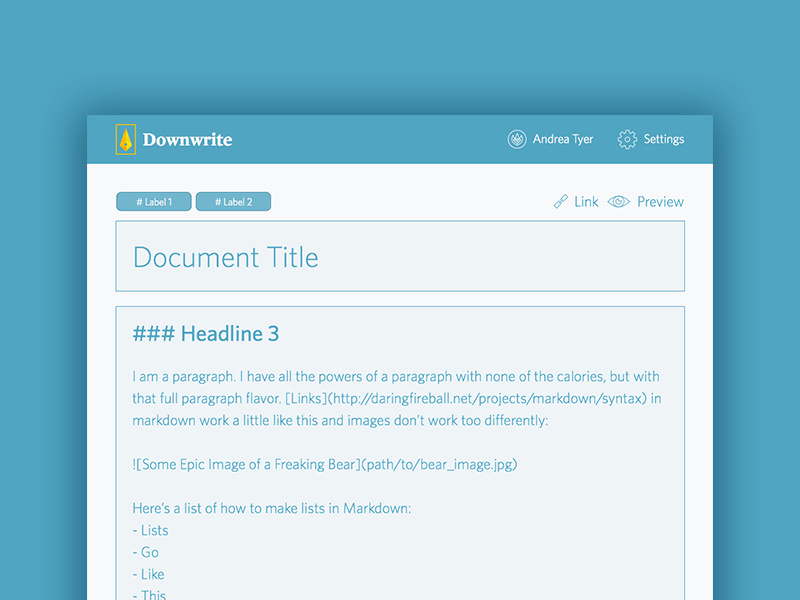This screenshot has width=800, height=600.
Task: Click the user avatar icon beside Andrea Tyer
Action: 517,139
